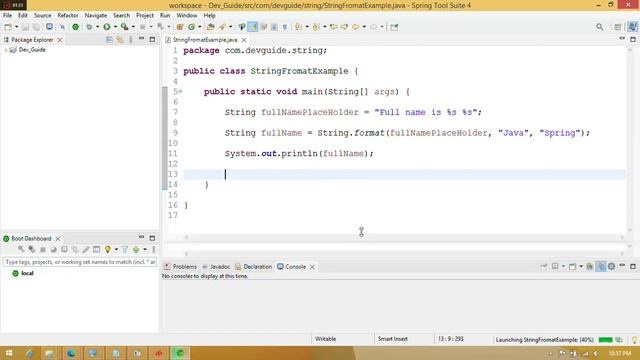Open the Source menu
This screenshot has width=640, height=360.
pos(42,16)
